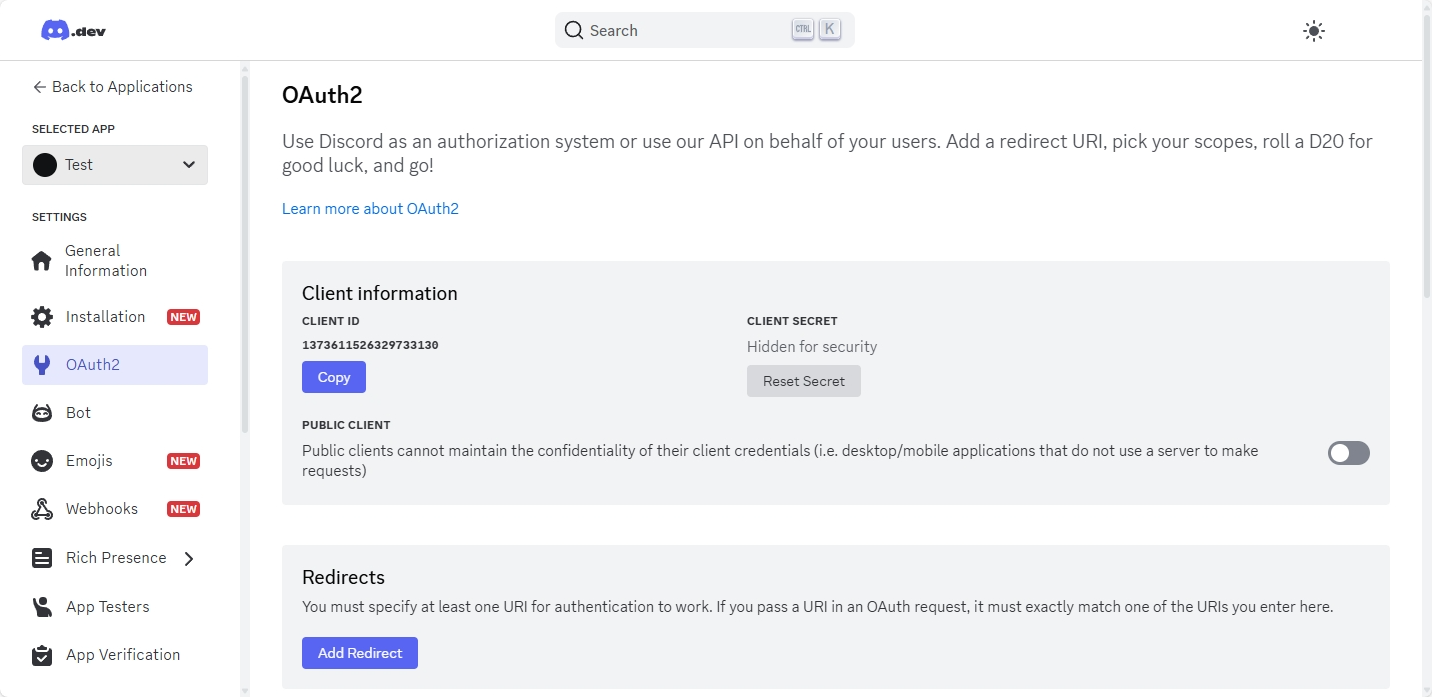This screenshot has height=697, width=1432.
Task: Open the Webhooks settings page
Action: tap(115, 509)
